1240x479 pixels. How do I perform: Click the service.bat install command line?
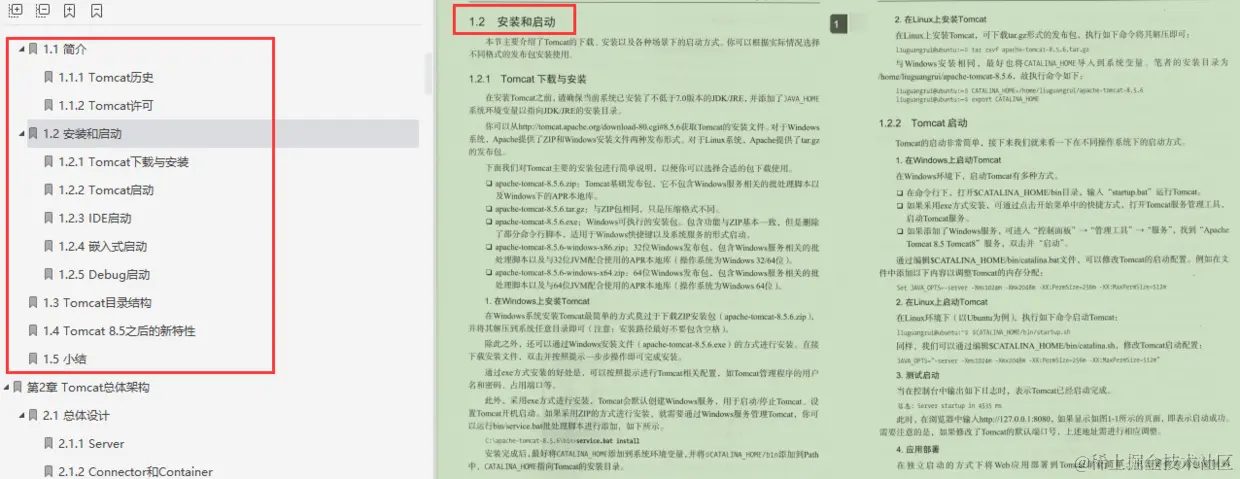pos(563,440)
